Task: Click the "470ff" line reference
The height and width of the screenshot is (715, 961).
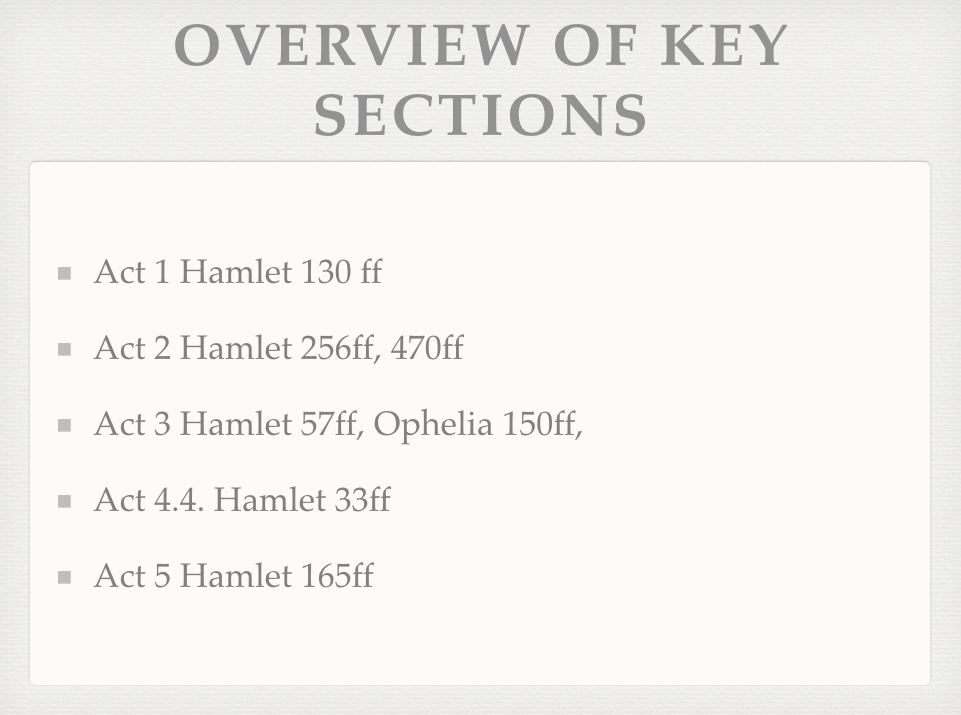Action: tap(426, 348)
